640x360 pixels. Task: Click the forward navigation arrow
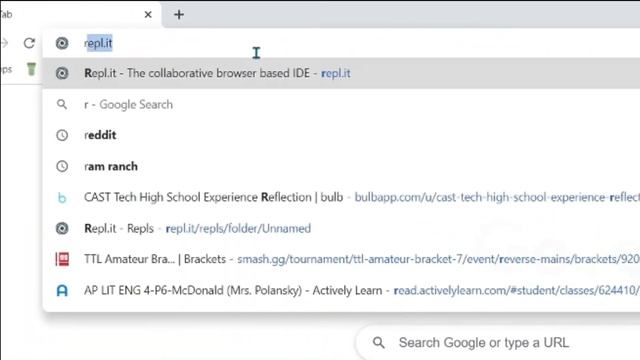click(x=4, y=42)
